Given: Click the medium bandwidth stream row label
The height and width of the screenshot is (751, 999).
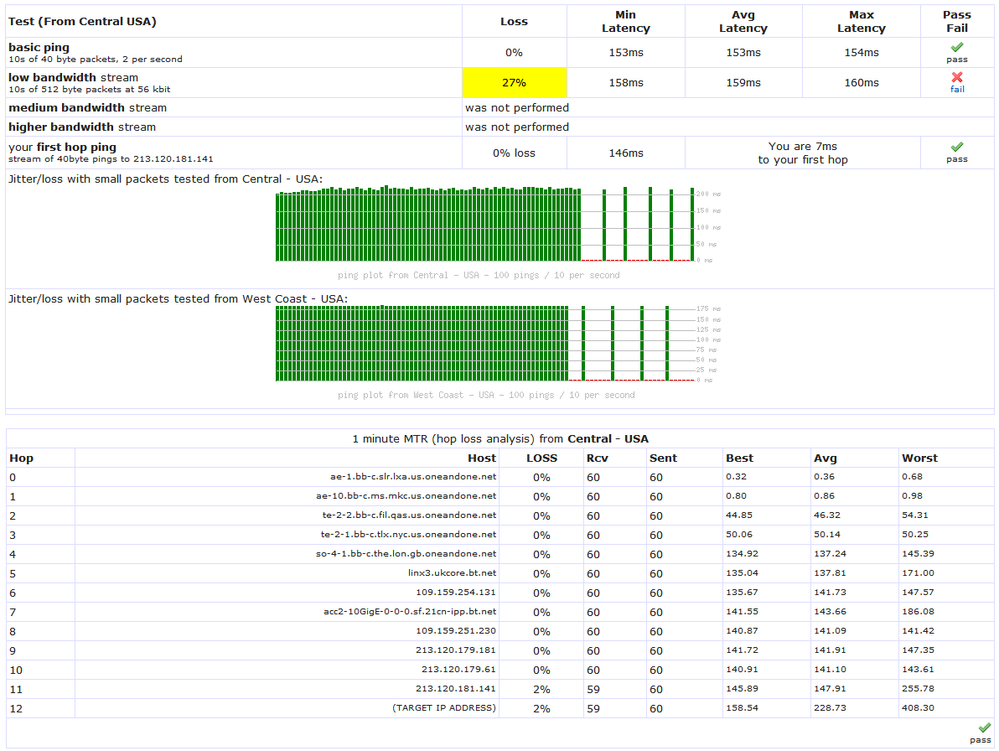Looking at the screenshot, I should tap(87, 108).
